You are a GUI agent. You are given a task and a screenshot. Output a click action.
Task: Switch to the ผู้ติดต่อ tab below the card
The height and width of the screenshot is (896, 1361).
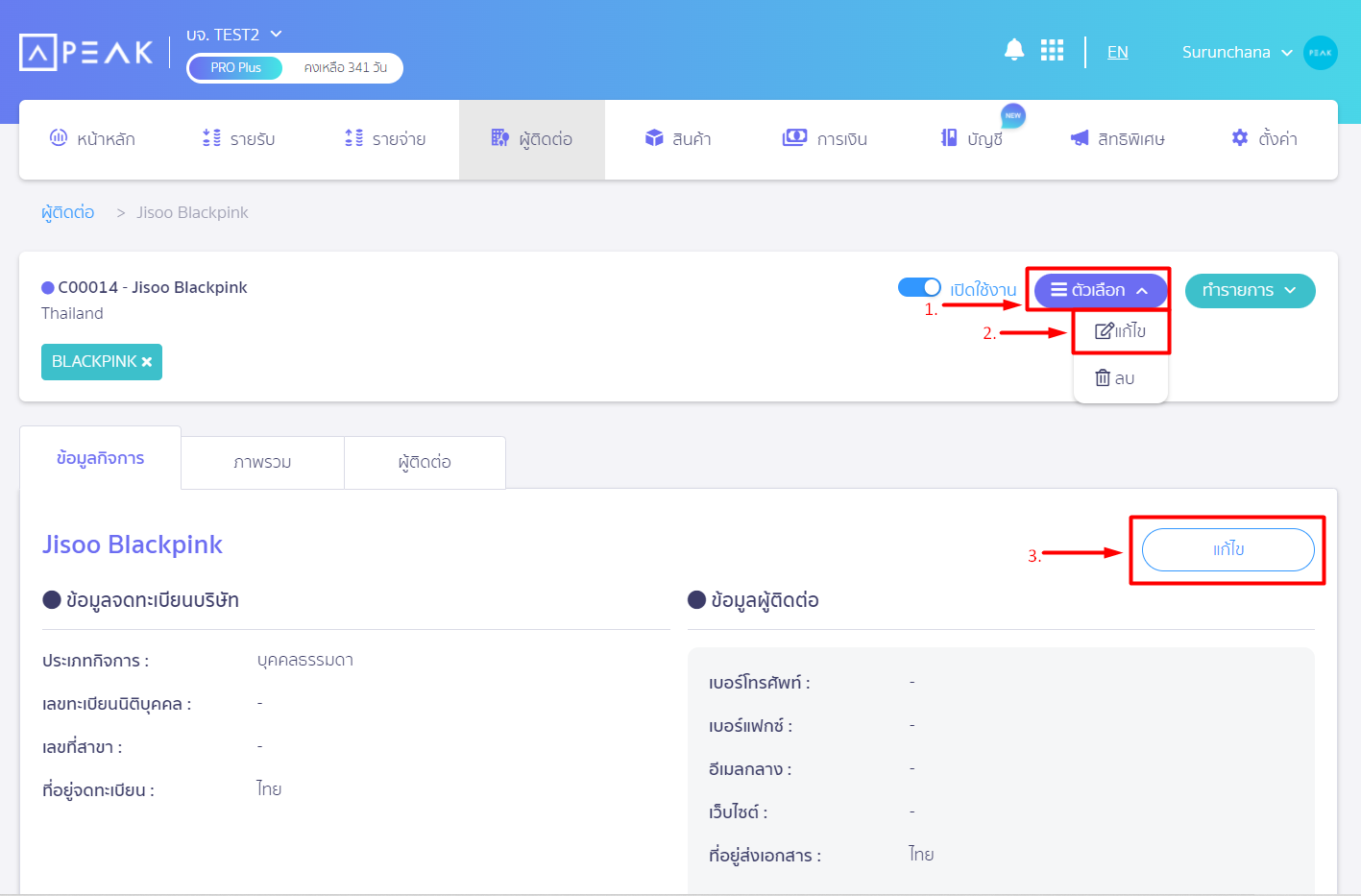(425, 462)
